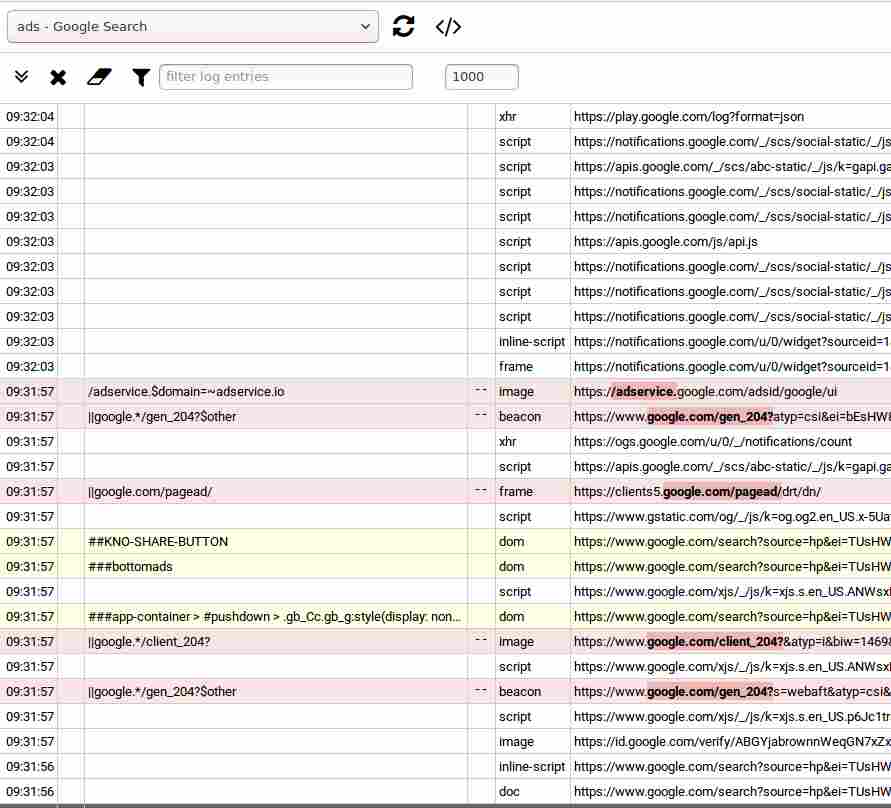The height and width of the screenshot is (808, 891).
Task: Click the 09:31:56 timestamp of the doc row
Action: tap(30, 792)
